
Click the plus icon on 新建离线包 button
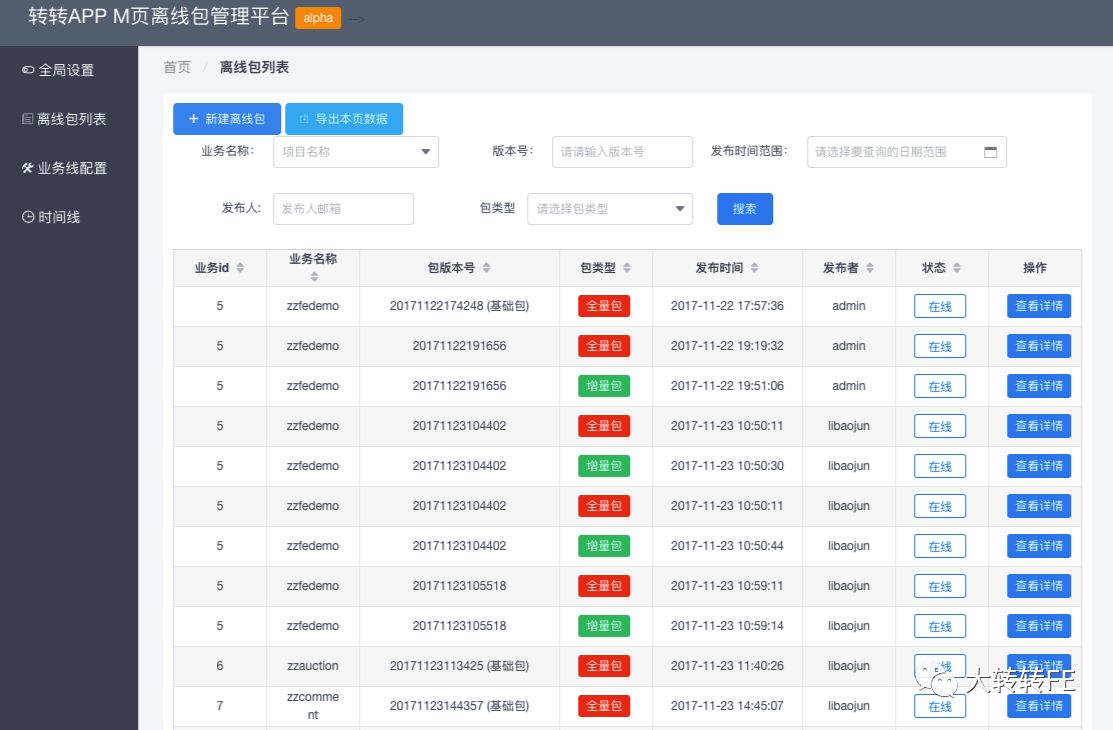(x=192, y=118)
